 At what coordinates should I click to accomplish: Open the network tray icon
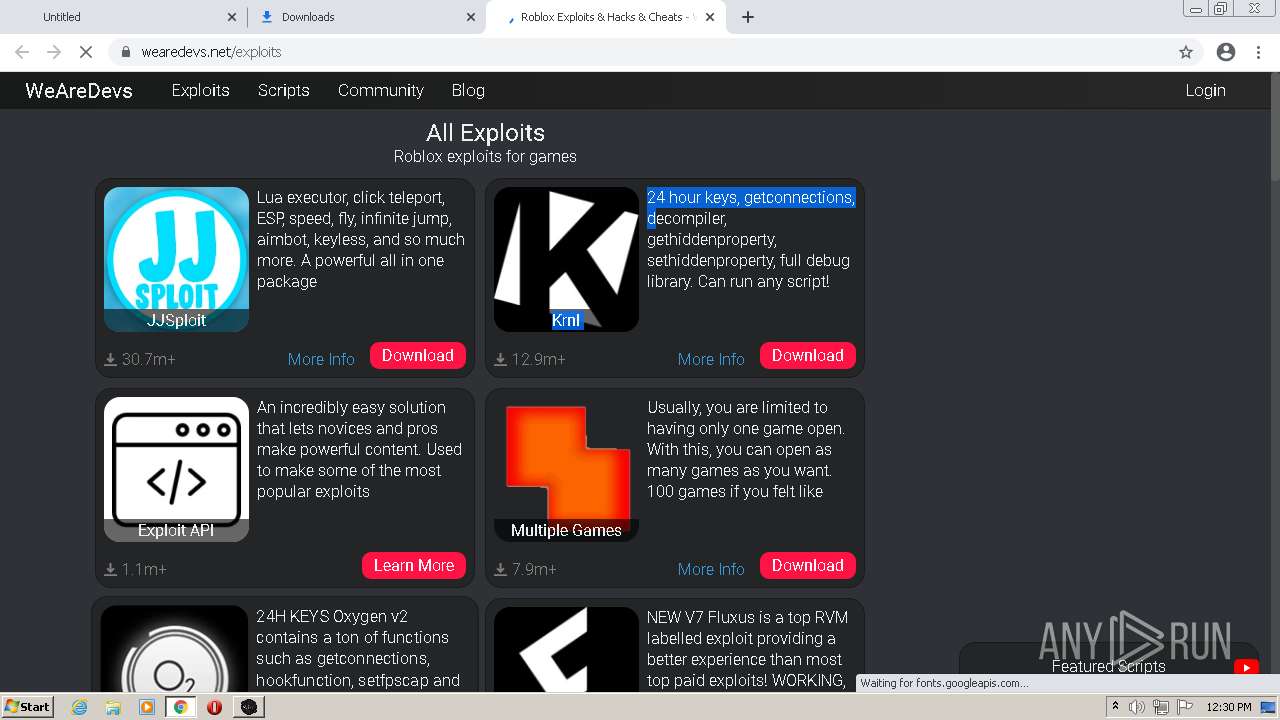[1161, 707]
